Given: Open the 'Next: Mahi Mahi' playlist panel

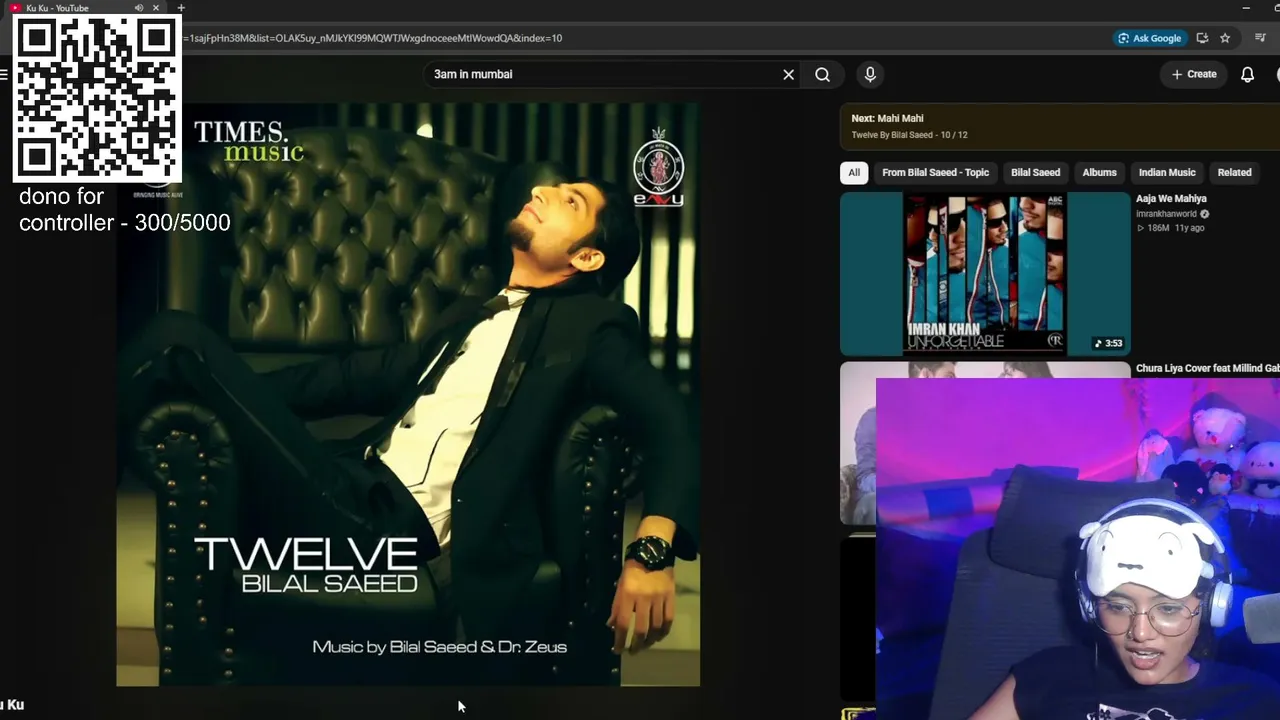Looking at the screenshot, I should pos(1060,126).
